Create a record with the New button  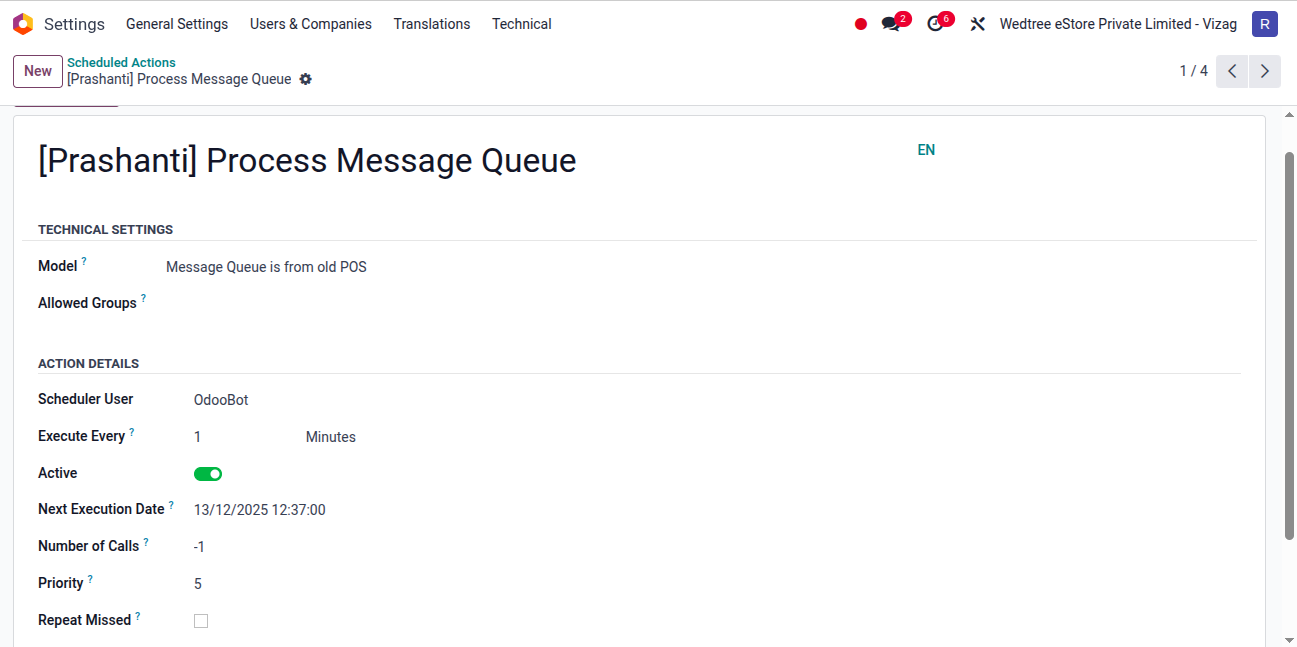(x=37, y=71)
